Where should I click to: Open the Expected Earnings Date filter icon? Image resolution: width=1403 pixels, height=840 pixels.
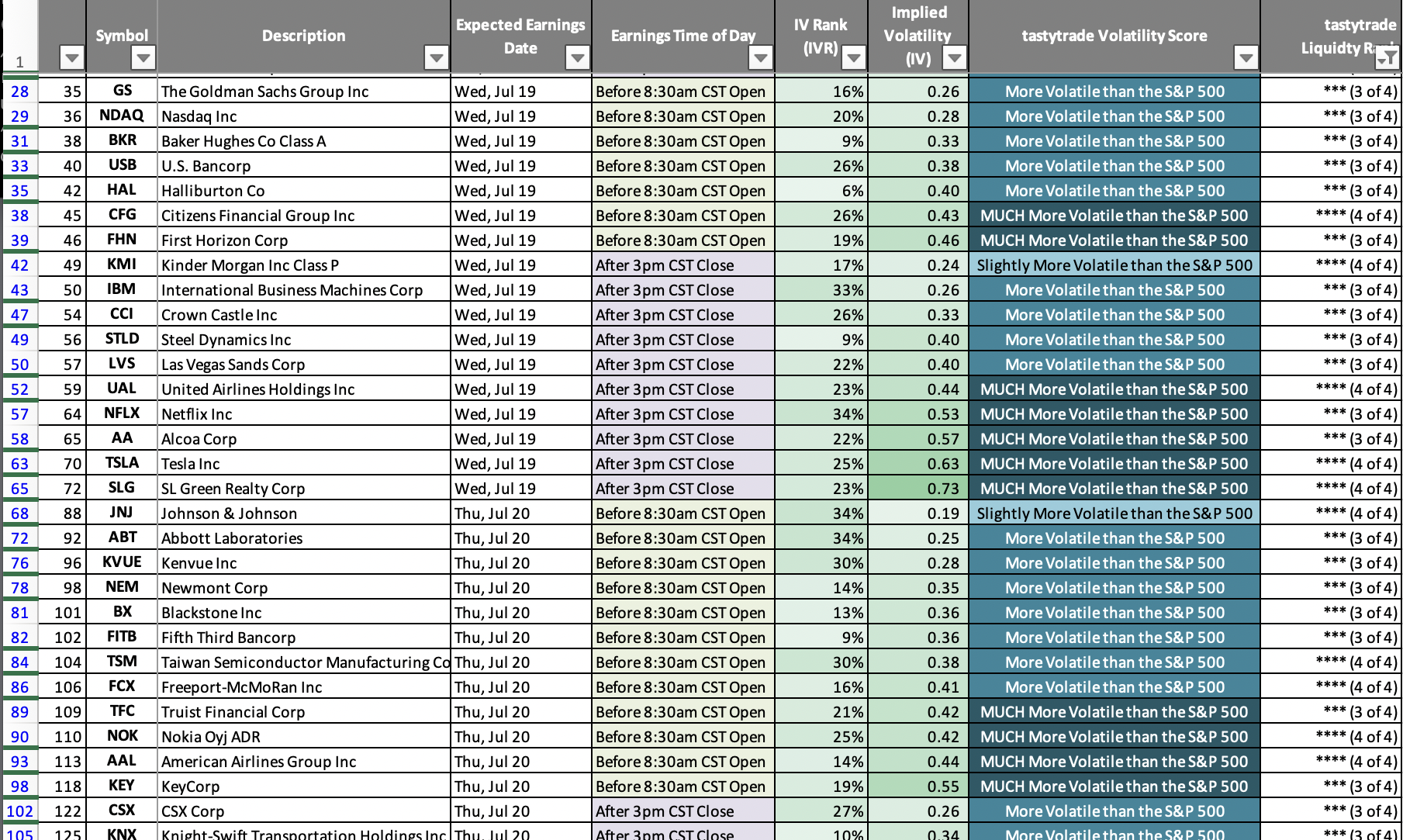pyautogui.click(x=577, y=57)
